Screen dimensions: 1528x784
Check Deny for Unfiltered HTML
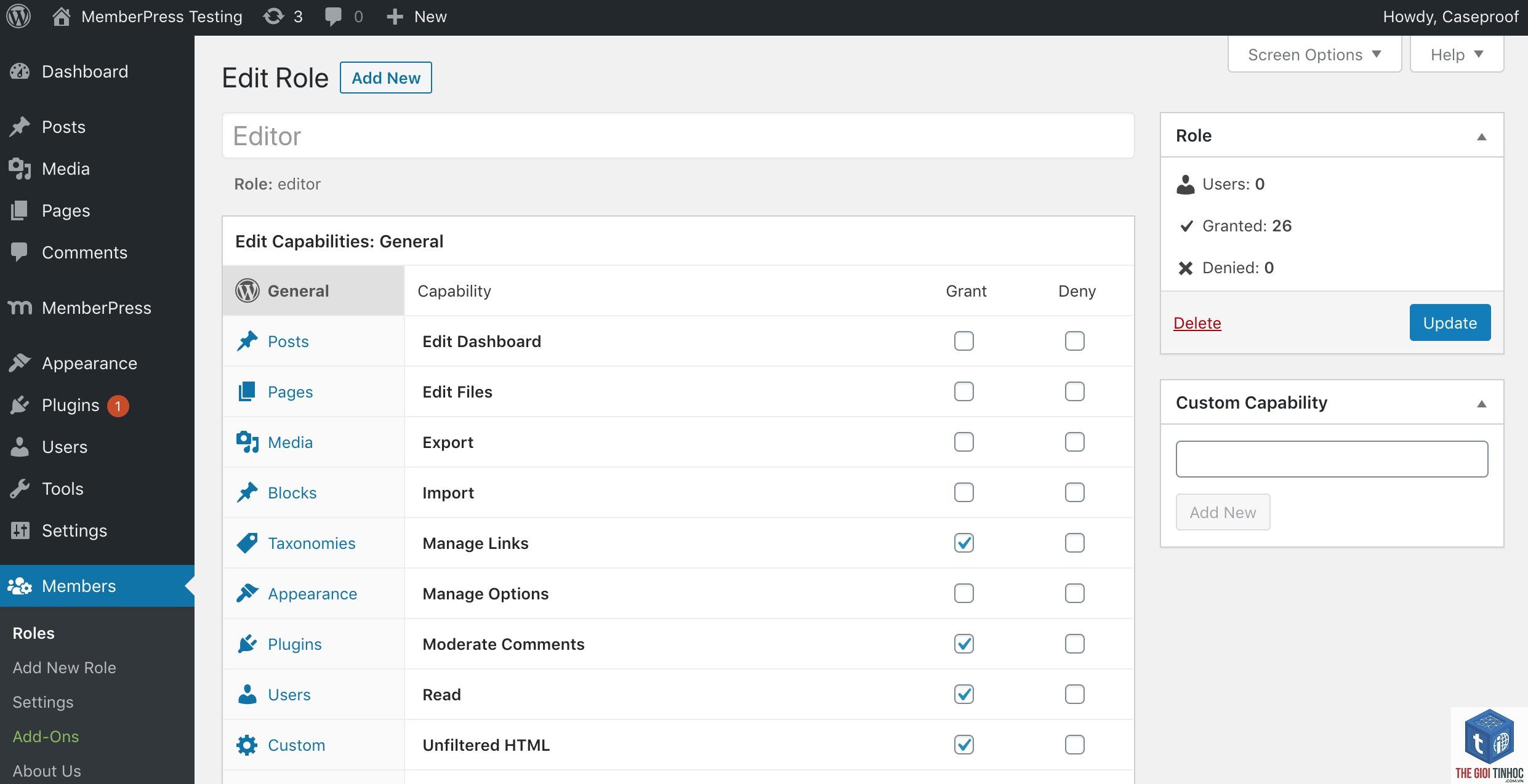tap(1075, 745)
